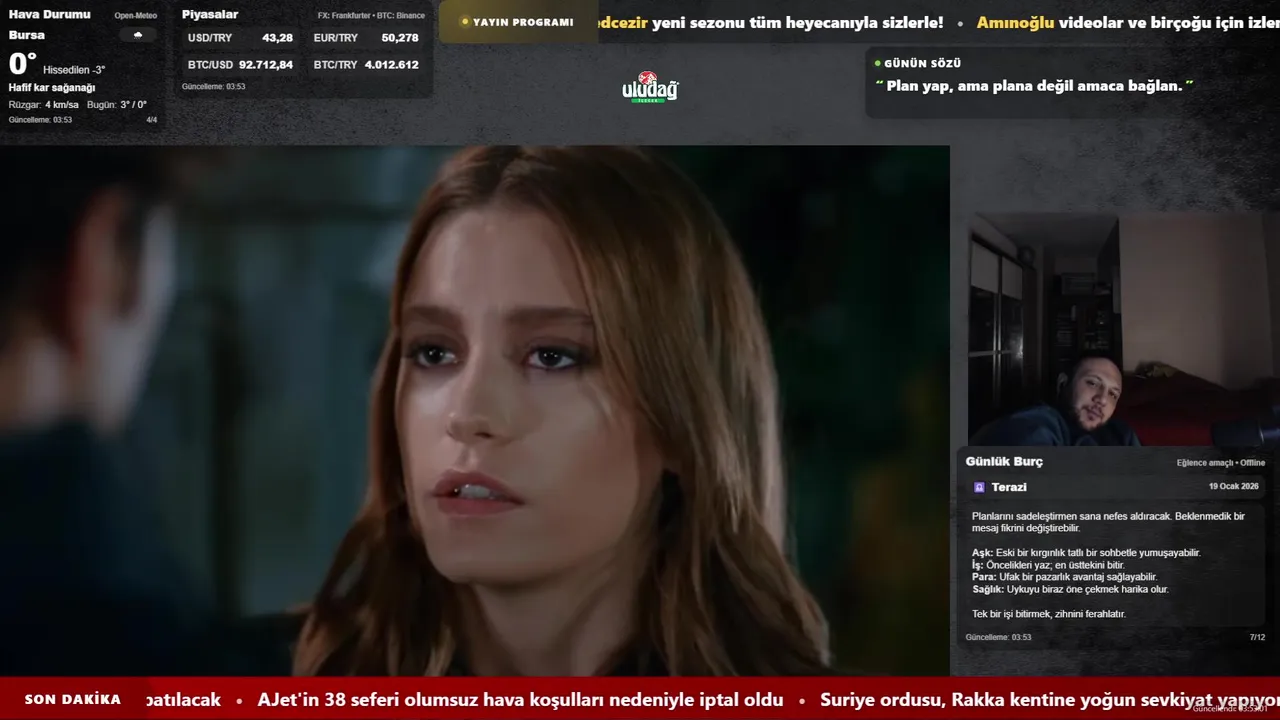Click the Sağlık horoscope line

(1070, 589)
